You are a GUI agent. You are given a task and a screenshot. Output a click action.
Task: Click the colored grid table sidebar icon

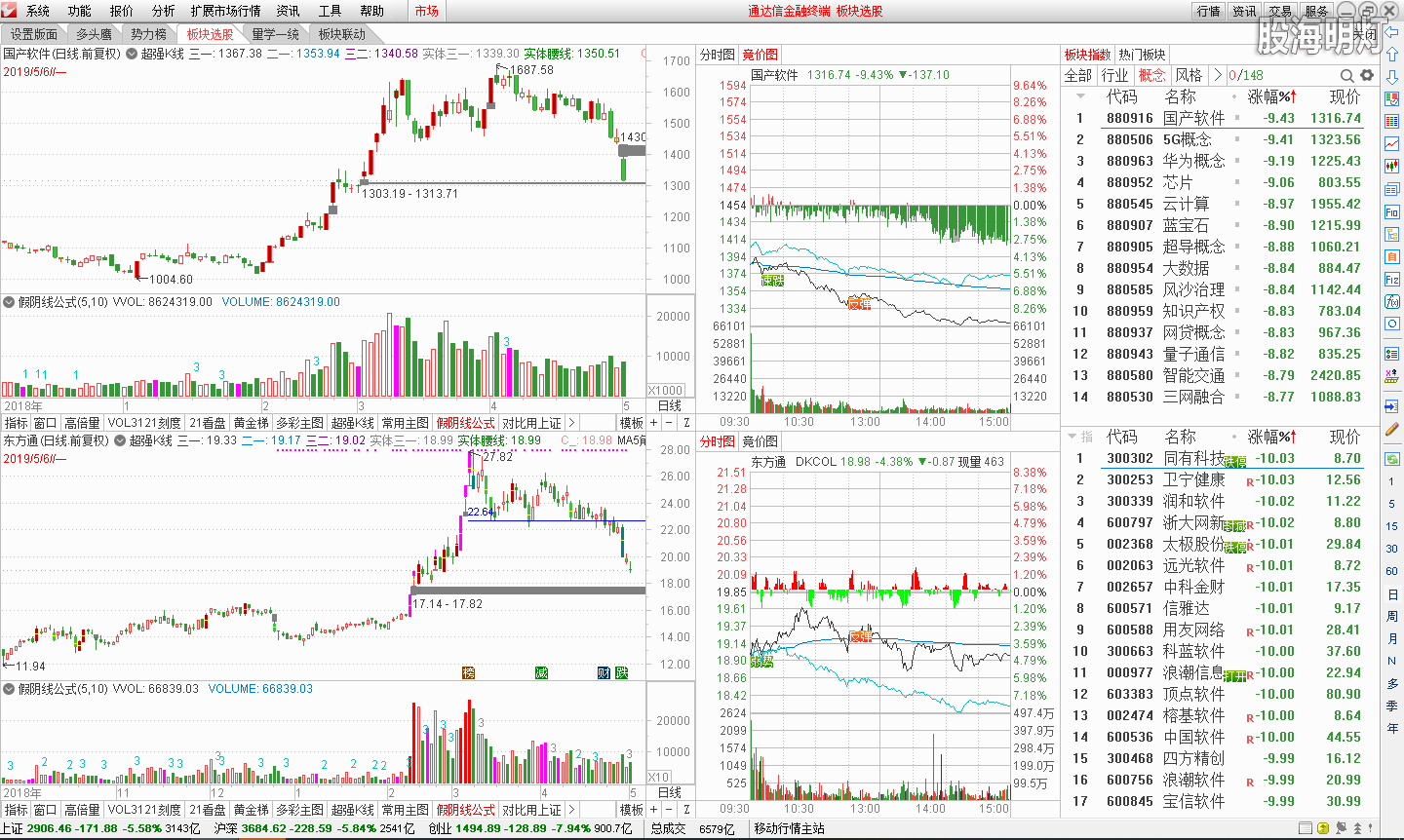[x=1391, y=122]
